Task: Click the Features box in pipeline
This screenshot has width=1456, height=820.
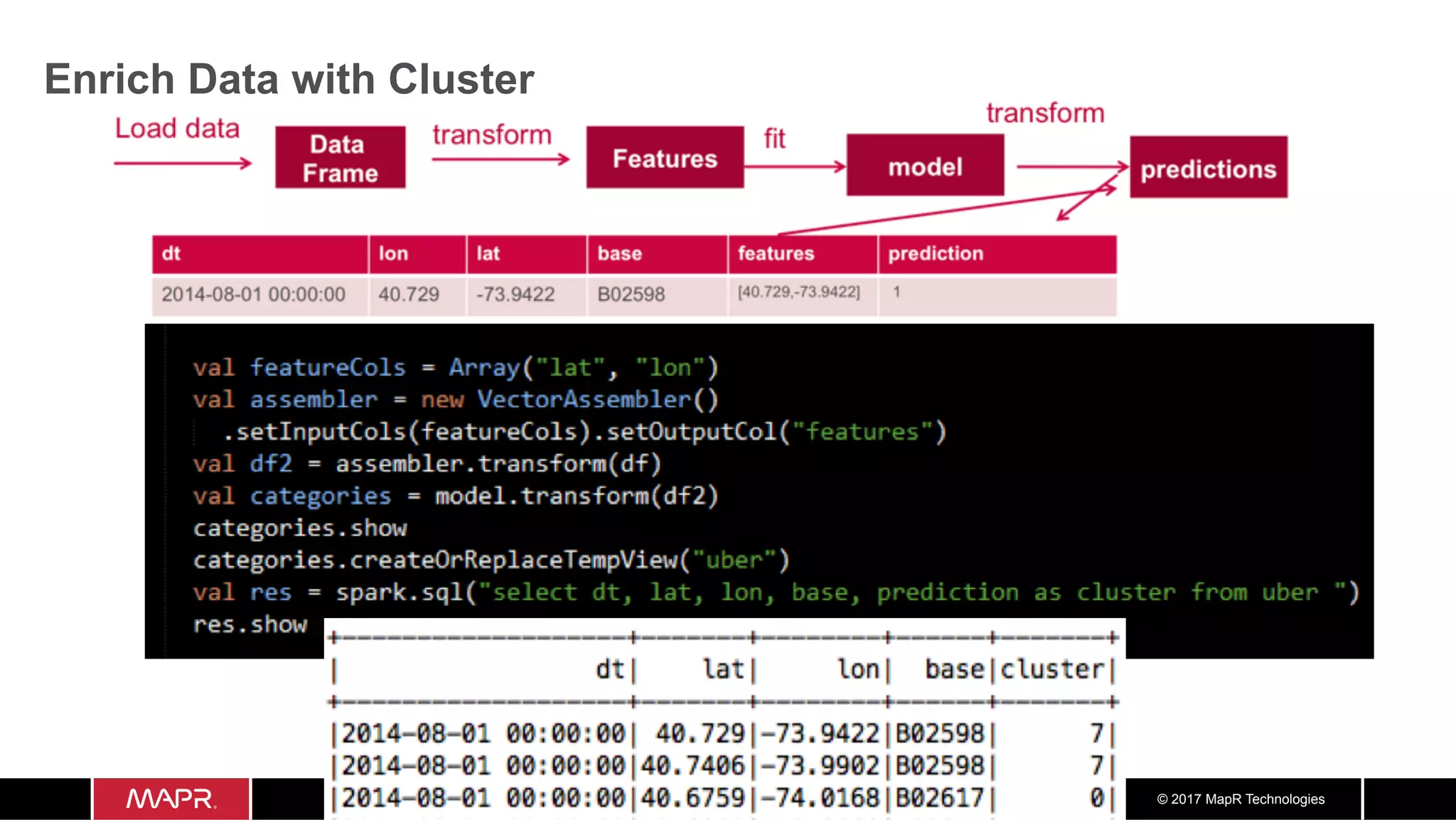Action: [665, 158]
